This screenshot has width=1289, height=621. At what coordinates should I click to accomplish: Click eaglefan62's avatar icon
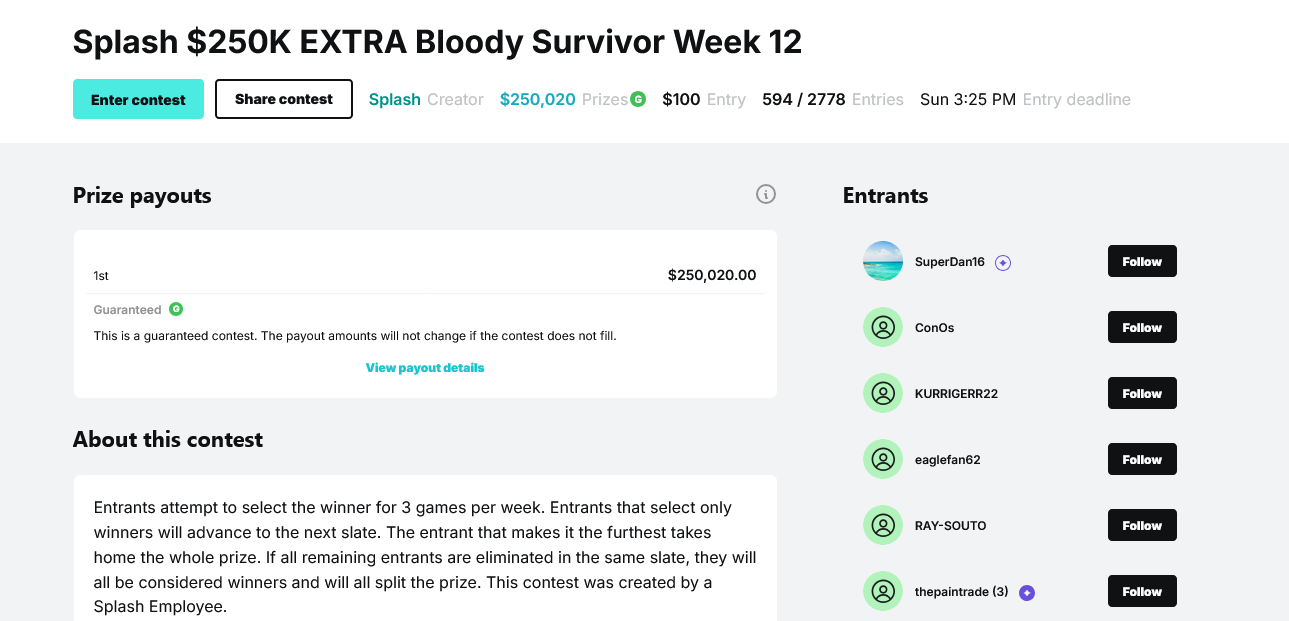tap(883, 459)
